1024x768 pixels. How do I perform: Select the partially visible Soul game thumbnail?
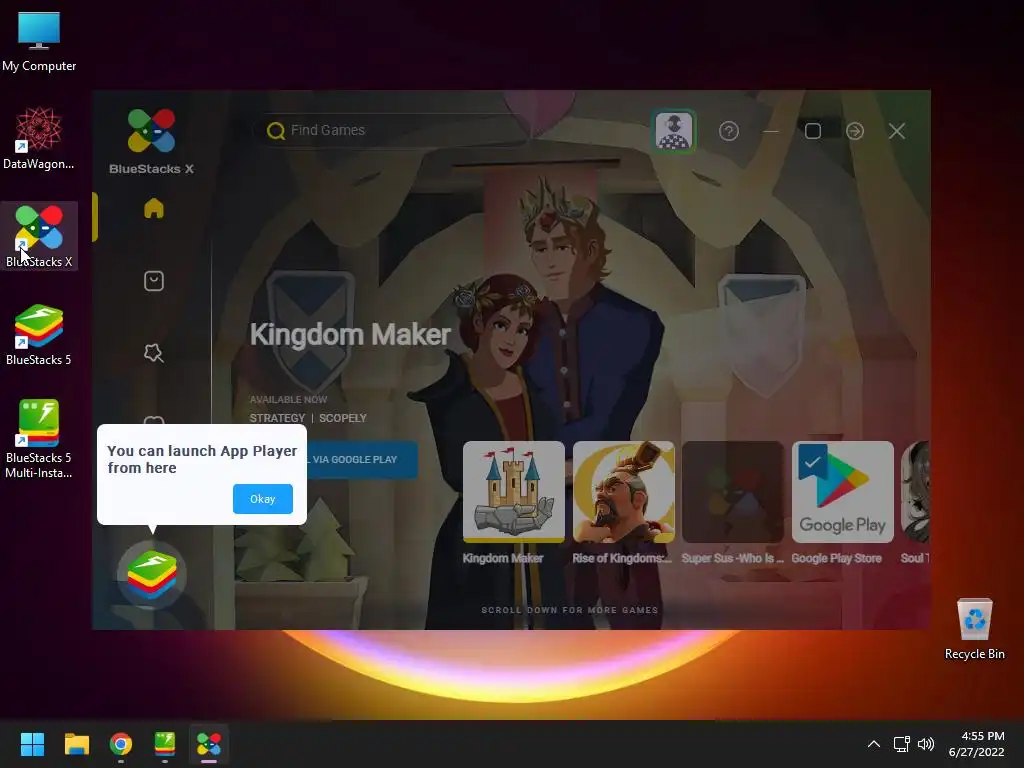[915, 492]
